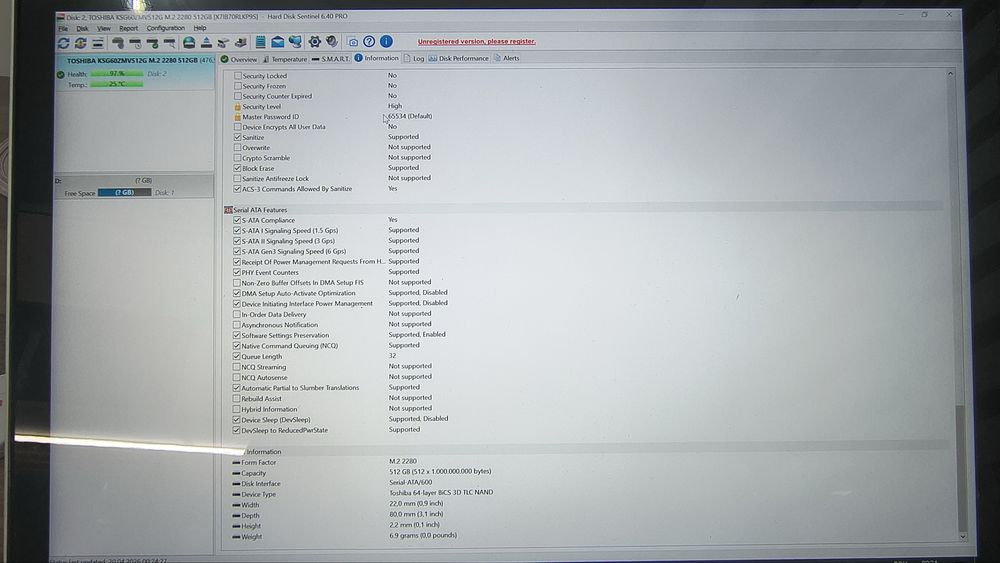Viewport: 1000px width, 563px height.
Task: Toggle the Hybrid Information checkbox
Action: tap(237, 409)
